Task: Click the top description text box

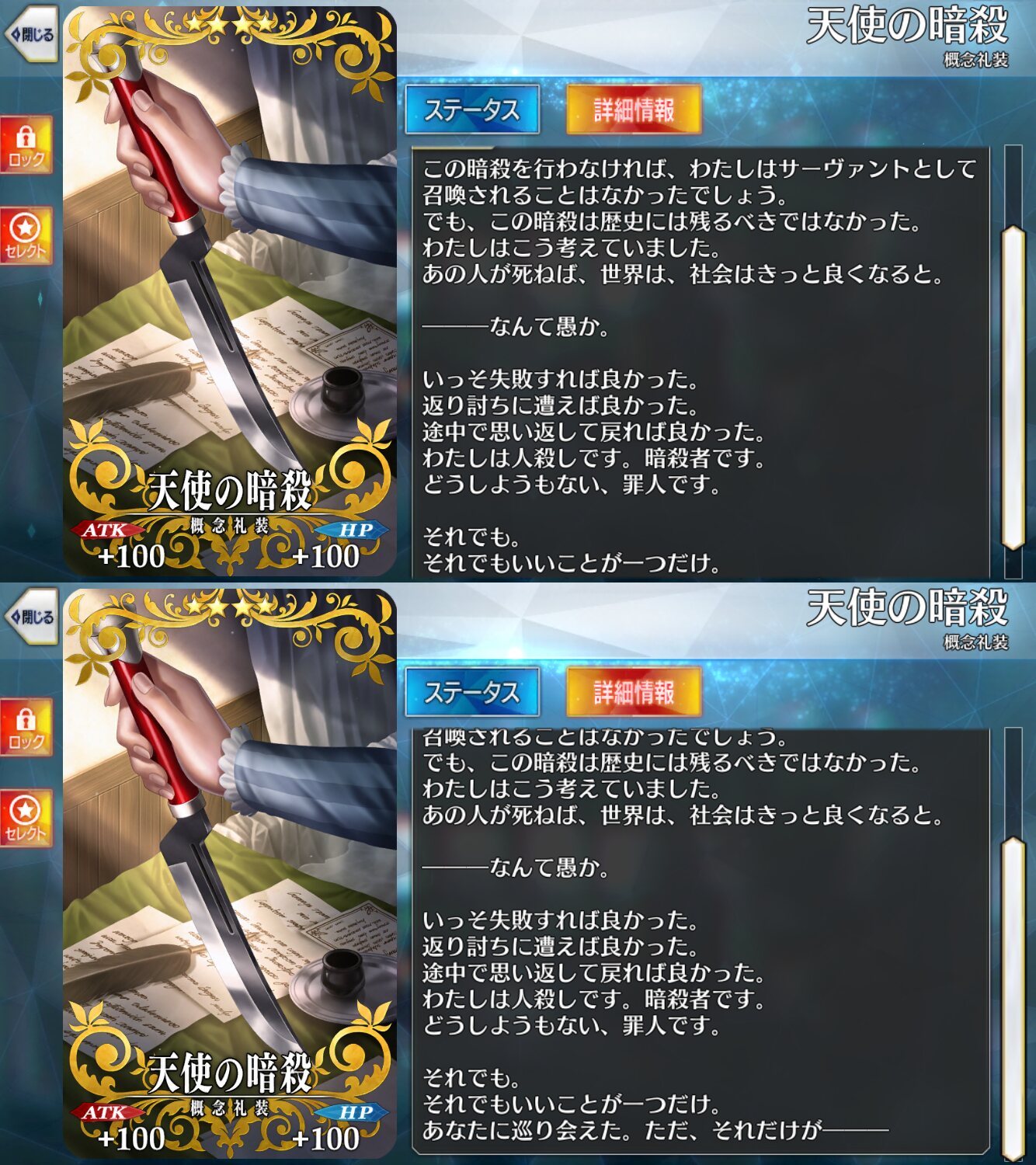Action: click(701, 362)
